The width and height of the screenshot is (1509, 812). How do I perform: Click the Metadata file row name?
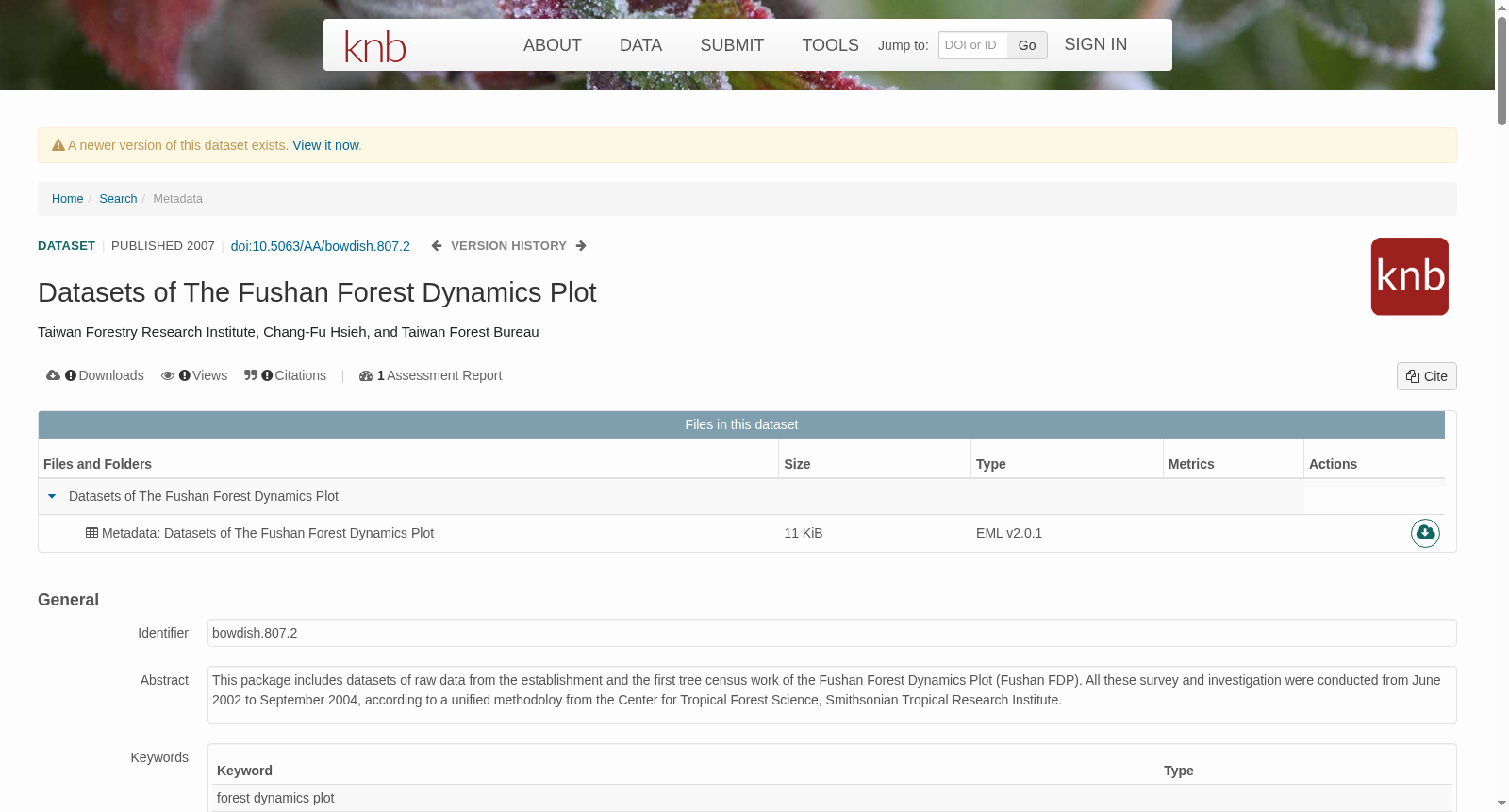268,533
